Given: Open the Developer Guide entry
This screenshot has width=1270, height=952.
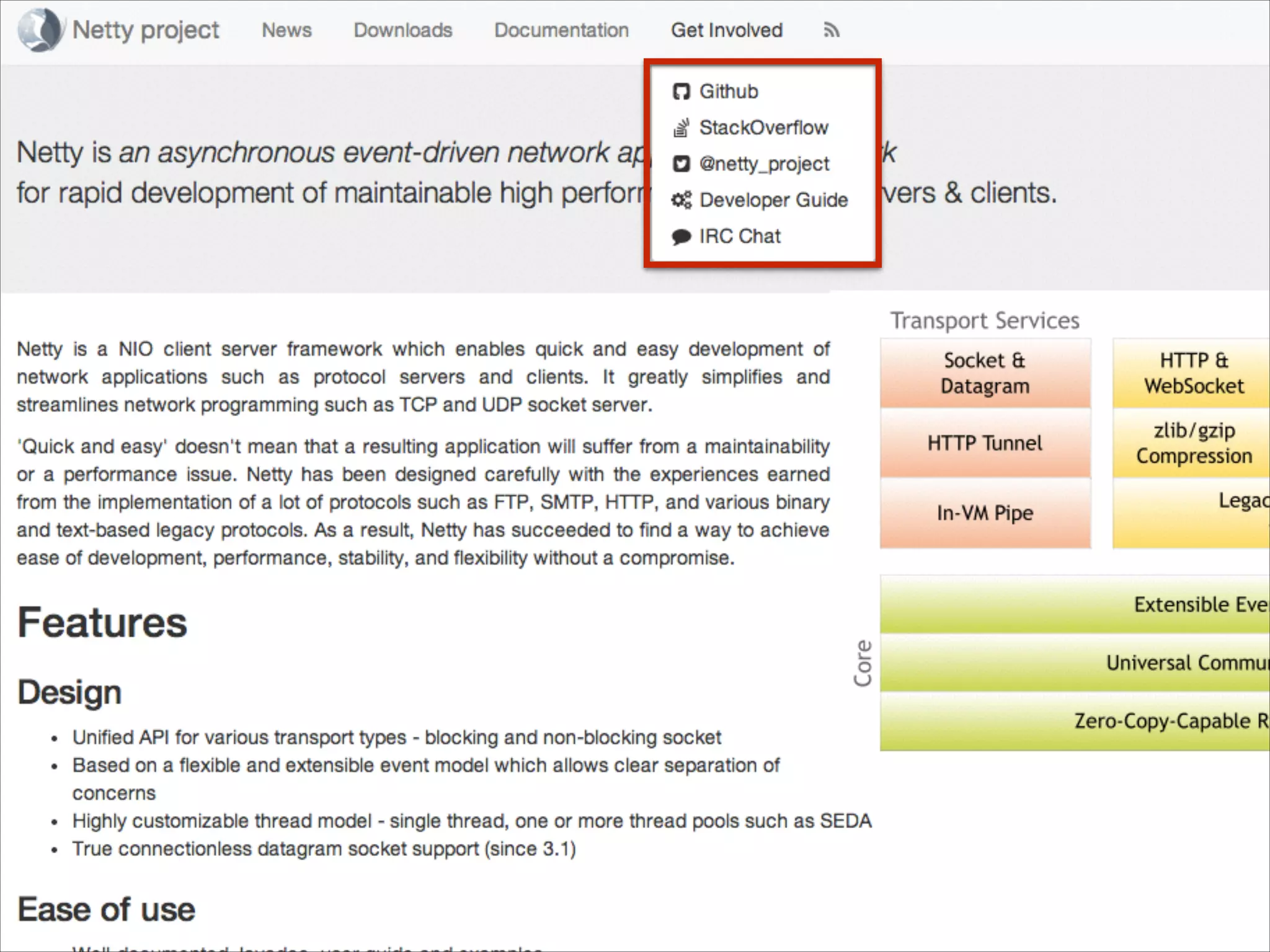Looking at the screenshot, I should (773, 200).
